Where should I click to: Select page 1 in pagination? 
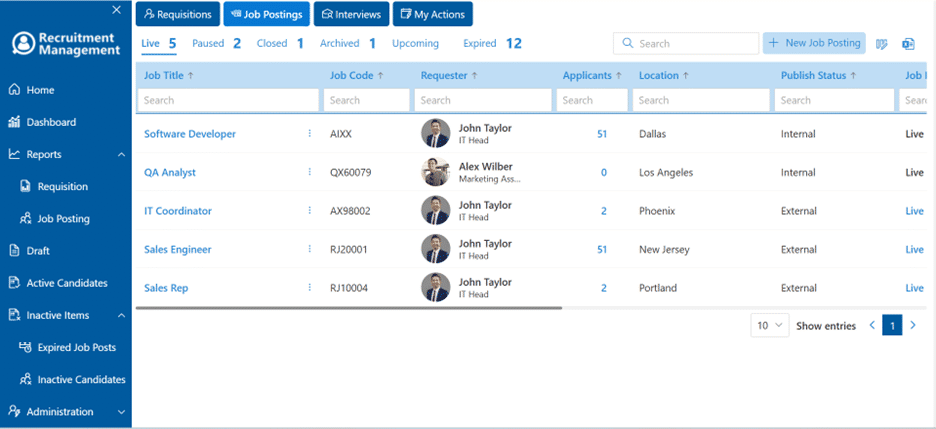892,326
